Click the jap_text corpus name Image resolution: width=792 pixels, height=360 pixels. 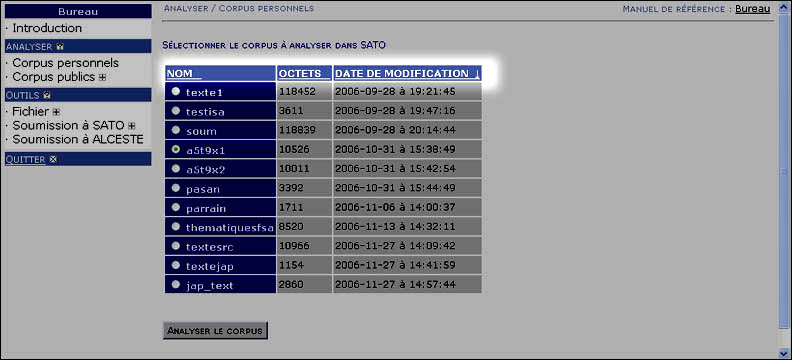pos(210,286)
